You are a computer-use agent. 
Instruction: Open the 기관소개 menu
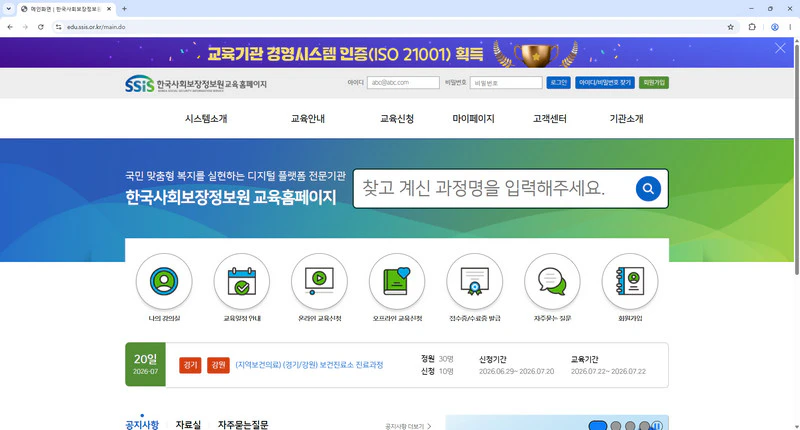626,118
